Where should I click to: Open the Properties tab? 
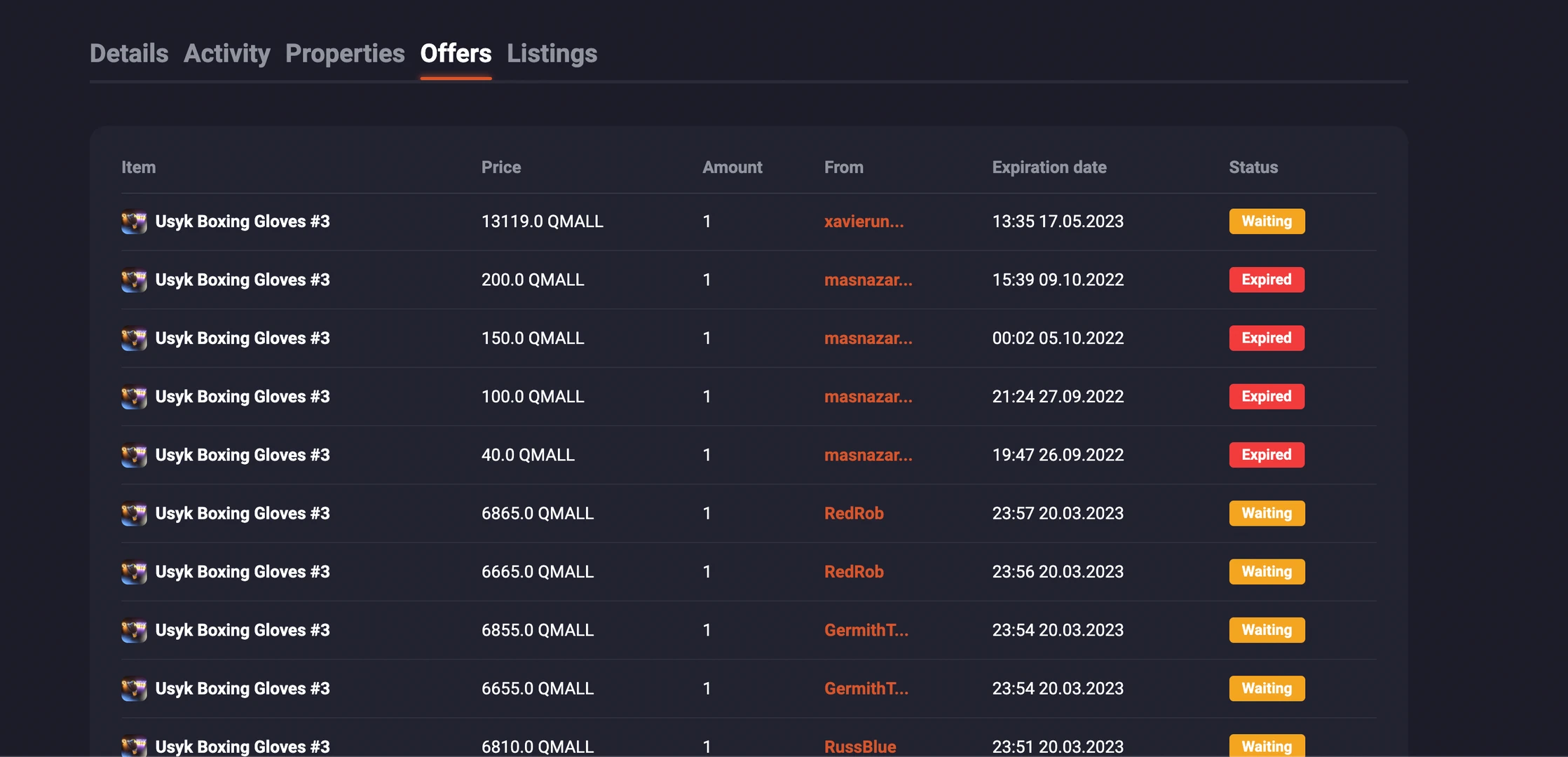[345, 53]
